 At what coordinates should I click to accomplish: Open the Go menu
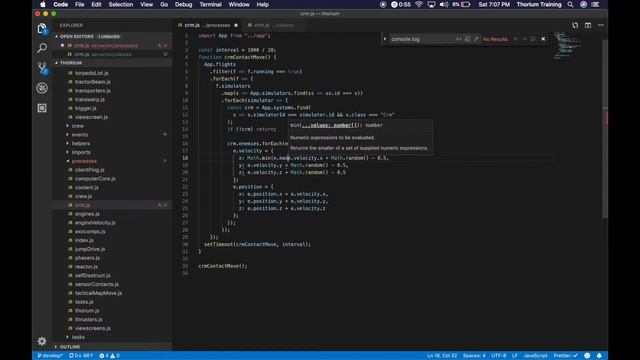pyautogui.click(x=164, y=4)
